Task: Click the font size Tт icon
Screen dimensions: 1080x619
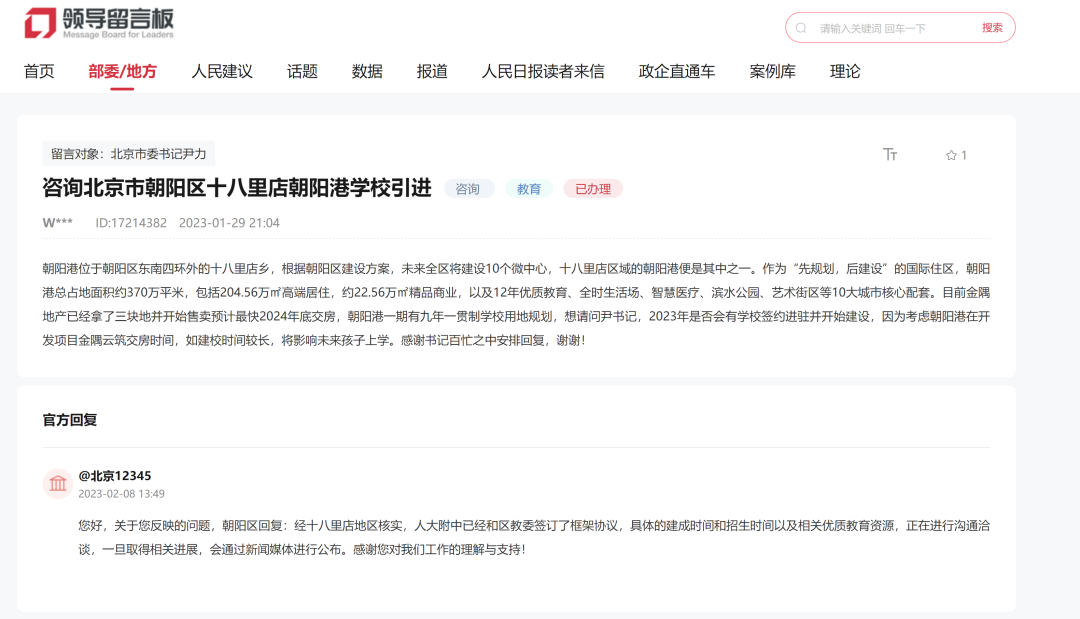Action: 890,154
